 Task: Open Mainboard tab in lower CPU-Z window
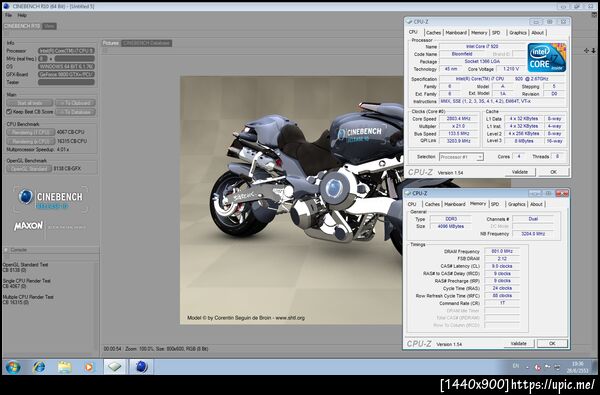pos(455,204)
